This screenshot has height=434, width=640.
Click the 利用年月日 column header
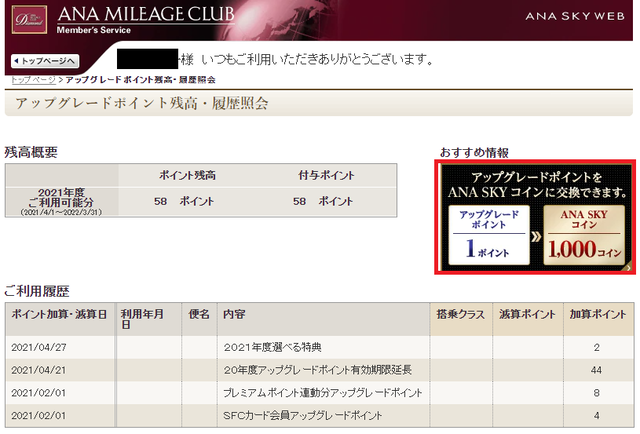[x=142, y=319]
